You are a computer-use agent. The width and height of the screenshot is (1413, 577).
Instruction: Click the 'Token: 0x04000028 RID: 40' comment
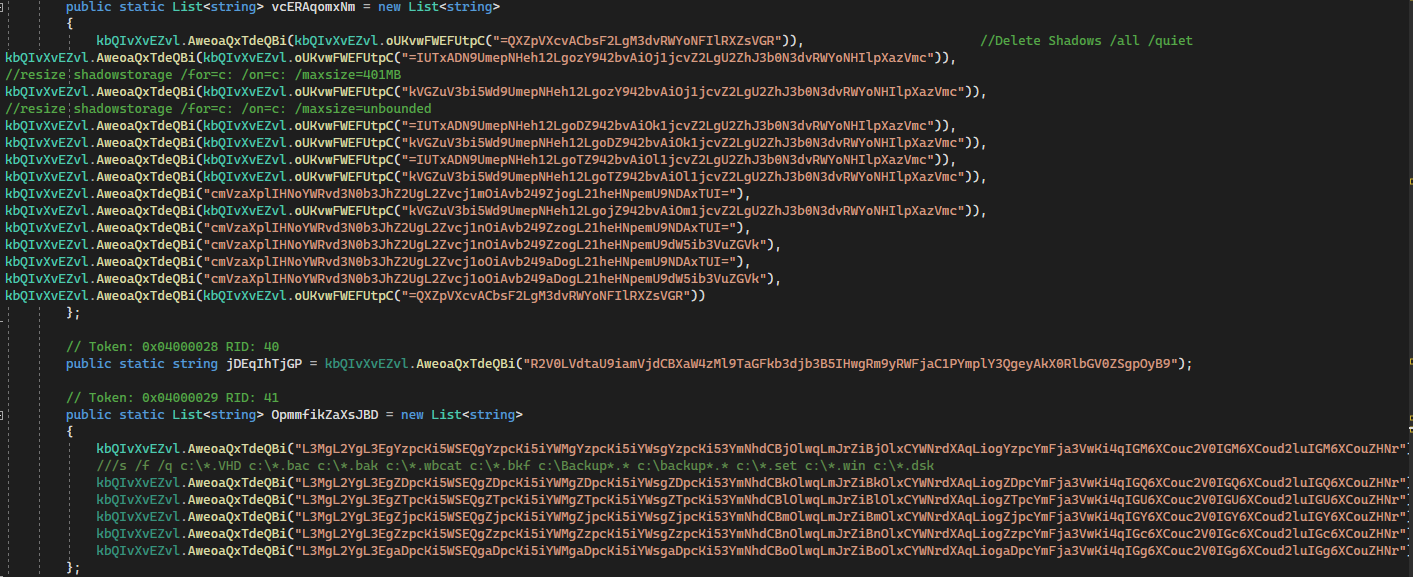[x=172, y=347]
